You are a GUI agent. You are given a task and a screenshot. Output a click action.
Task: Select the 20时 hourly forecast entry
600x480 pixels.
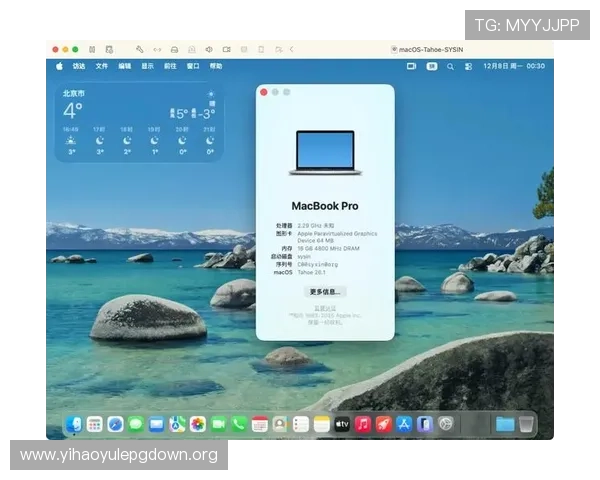click(x=182, y=140)
